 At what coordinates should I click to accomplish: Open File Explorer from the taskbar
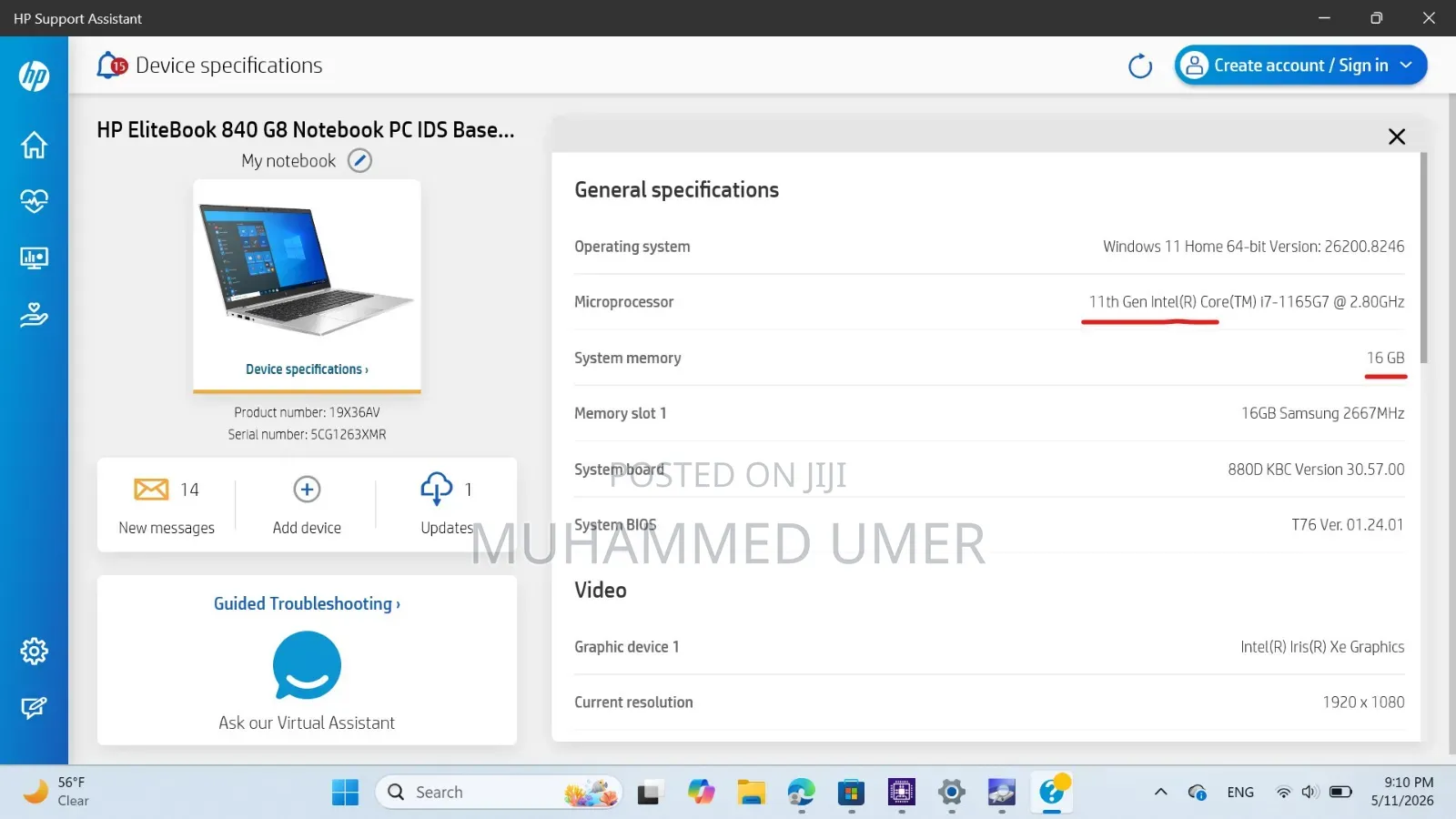(x=751, y=793)
